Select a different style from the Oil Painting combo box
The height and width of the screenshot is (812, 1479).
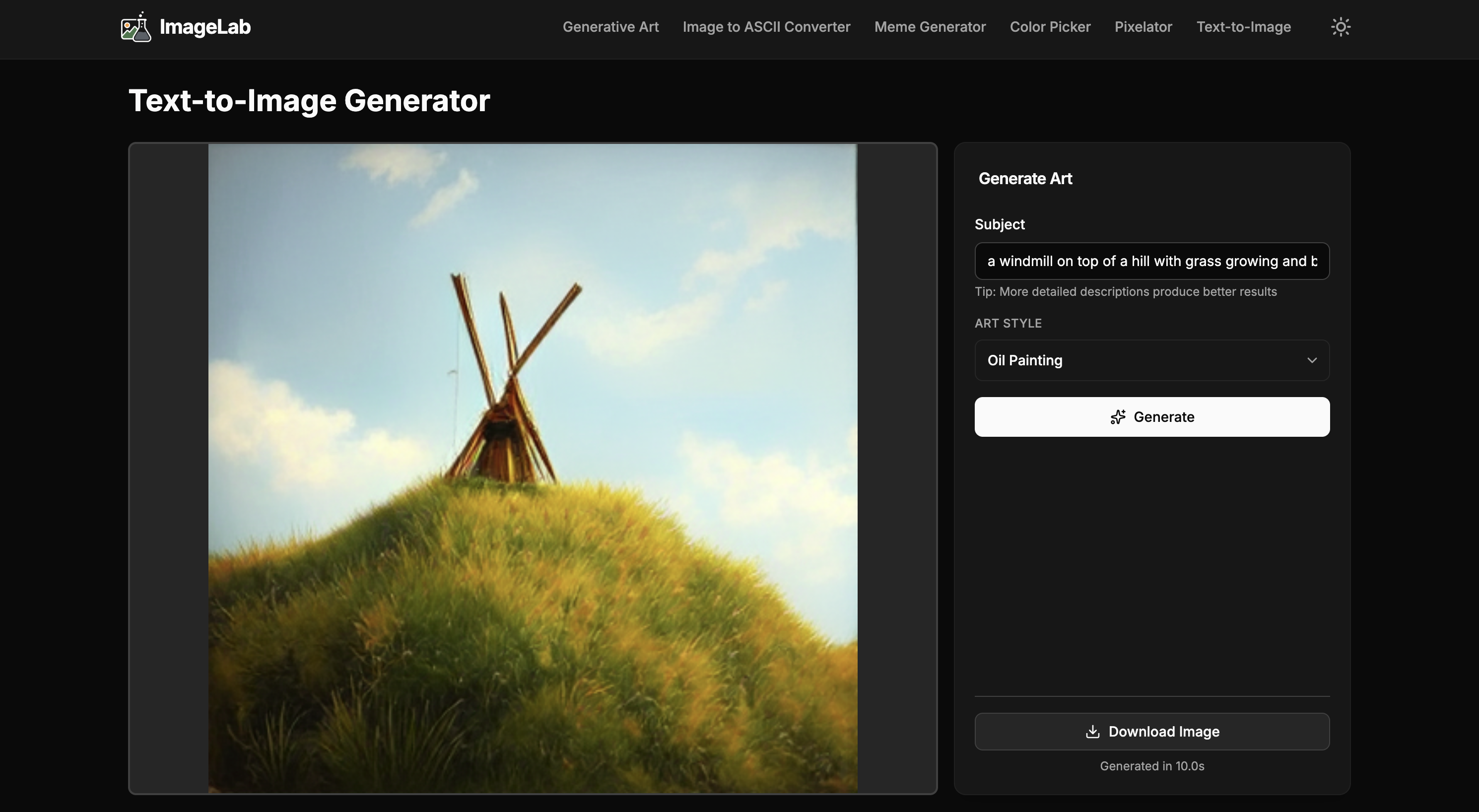coord(1151,360)
